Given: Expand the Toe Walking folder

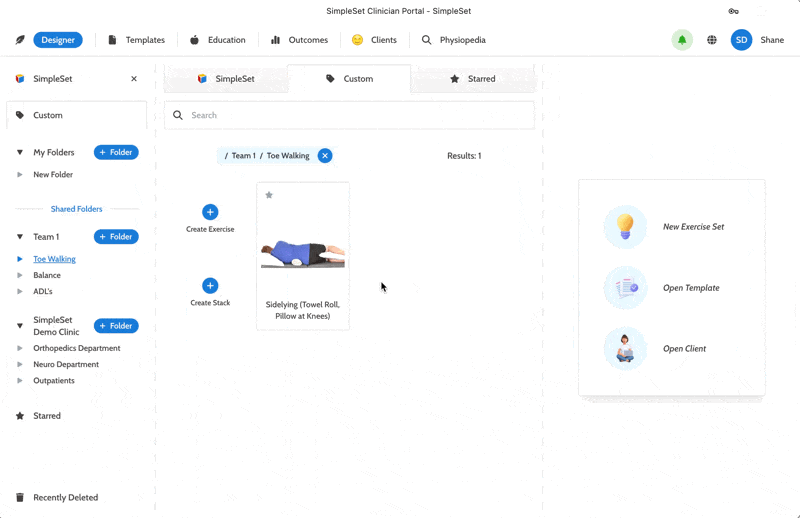Looking at the screenshot, I should [20, 259].
